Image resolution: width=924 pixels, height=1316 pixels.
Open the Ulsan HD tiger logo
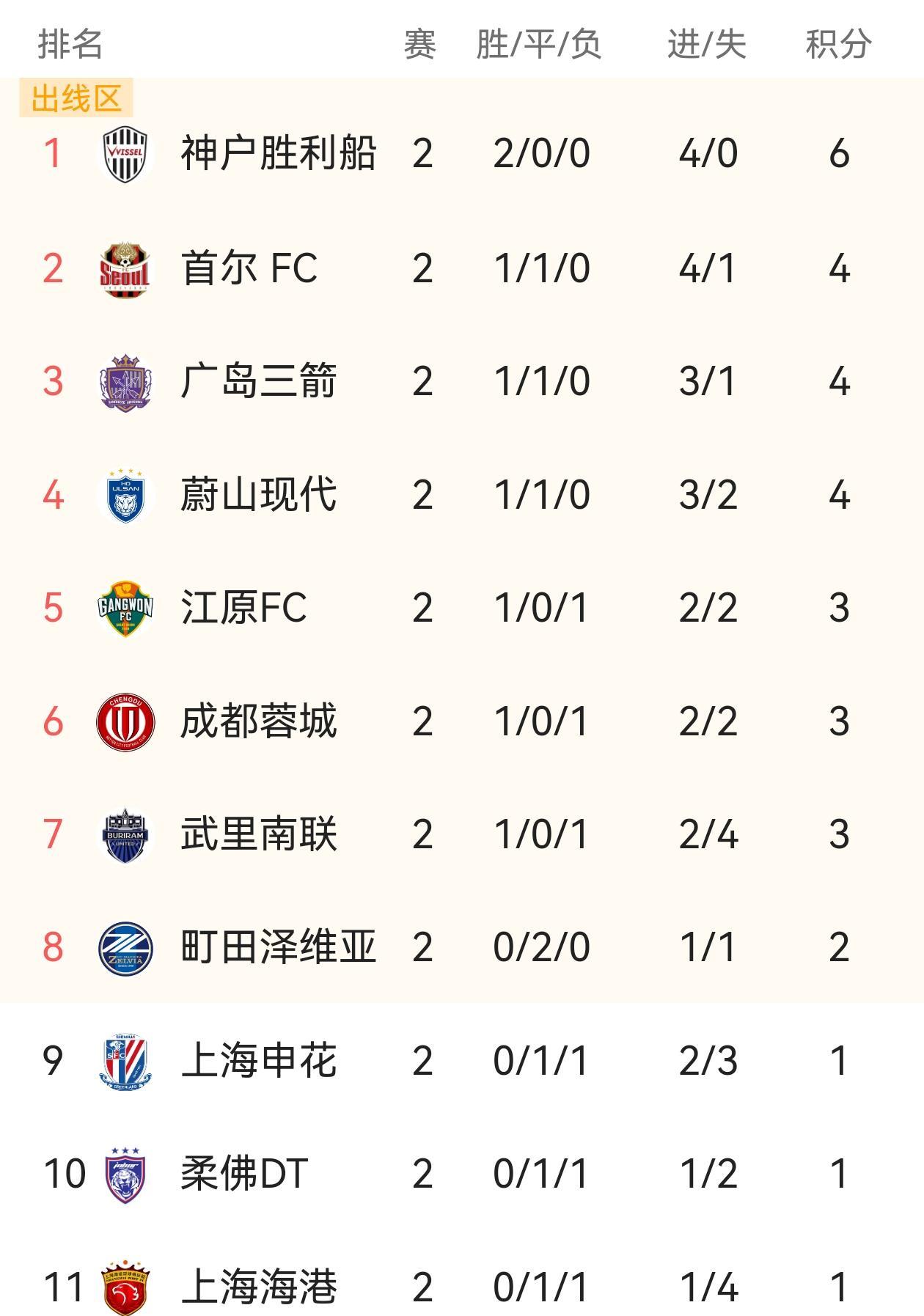pyautogui.click(x=125, y=496)
